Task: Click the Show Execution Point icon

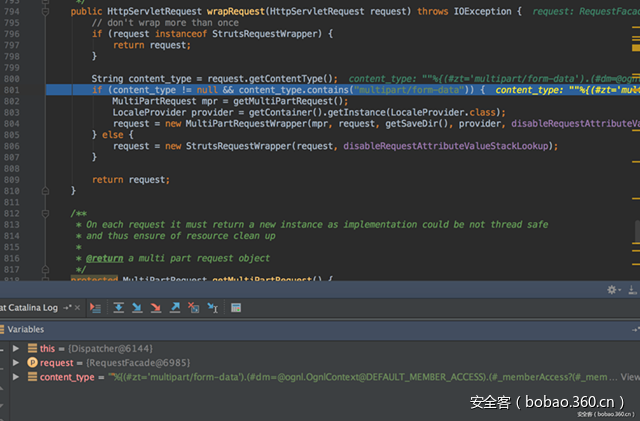Action: [95, 308]
